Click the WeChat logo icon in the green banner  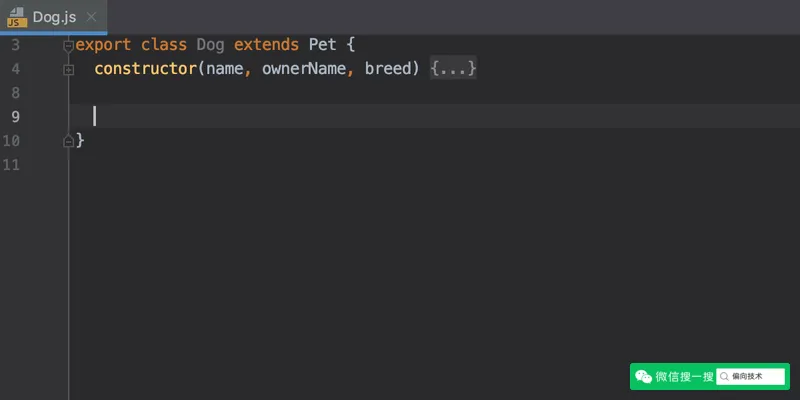click(x=643, y=377)
